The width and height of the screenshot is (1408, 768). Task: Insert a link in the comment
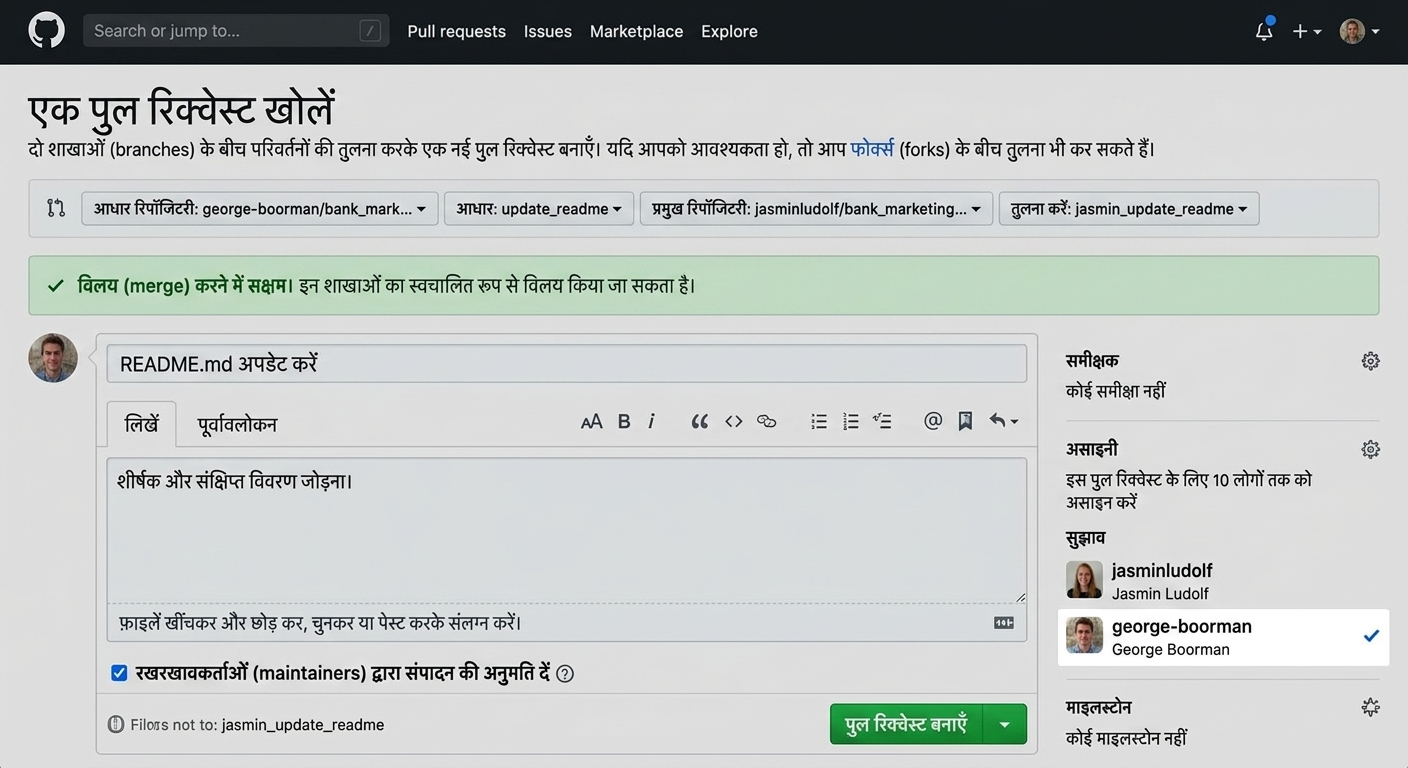766,421
